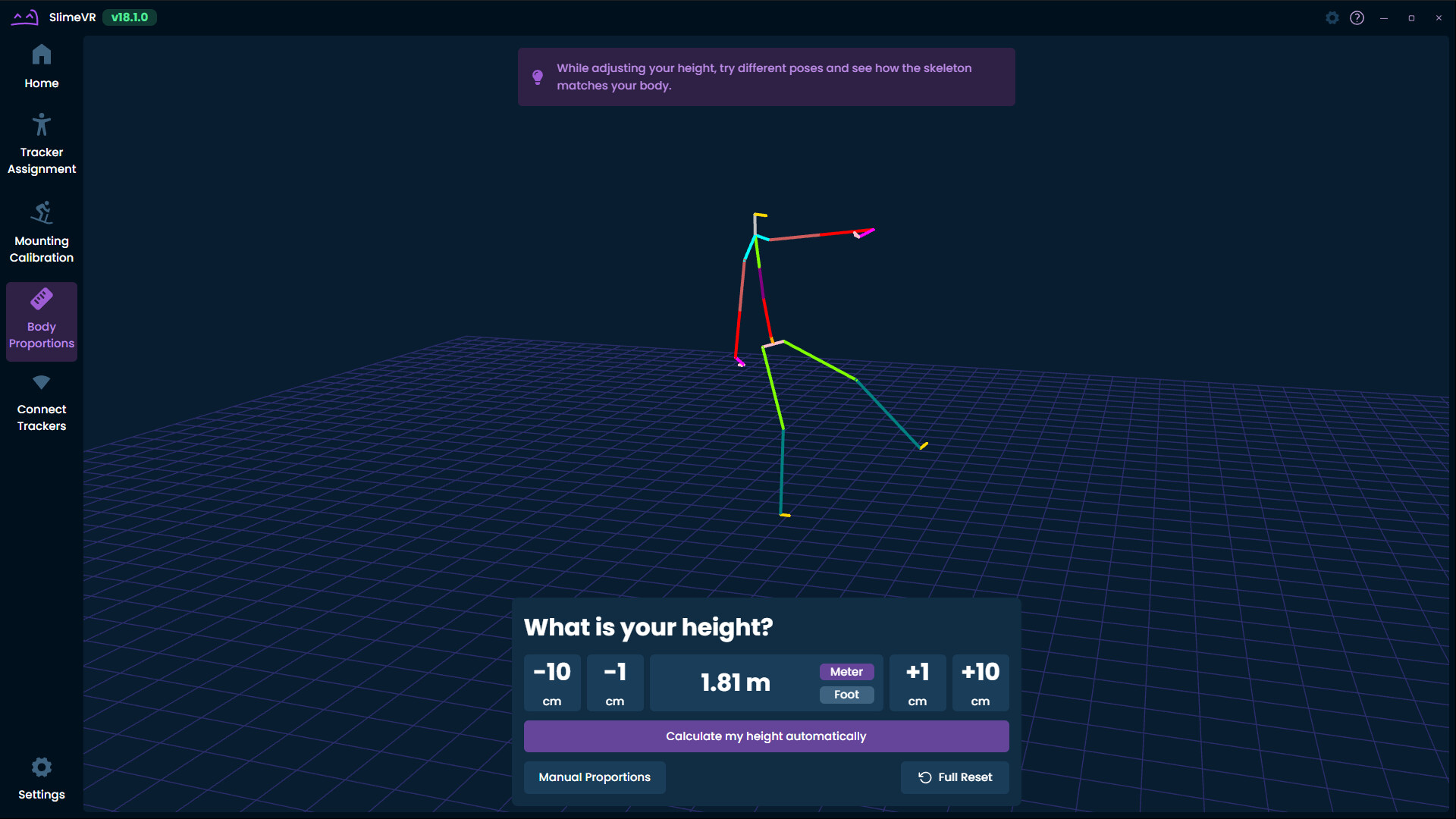Open the Connect Trackers page
The height and width of the screenshot is (819, 1456).
coord(41,402)
